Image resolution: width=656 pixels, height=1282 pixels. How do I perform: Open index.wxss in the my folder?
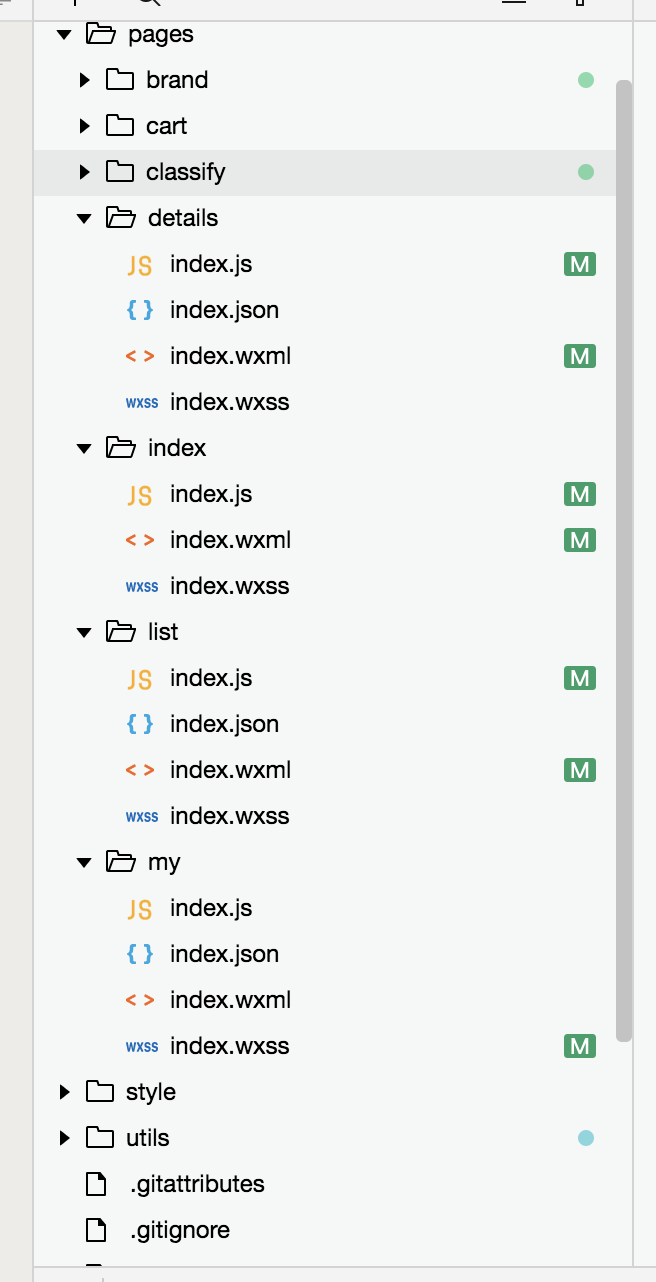(x=230, y=1047)
